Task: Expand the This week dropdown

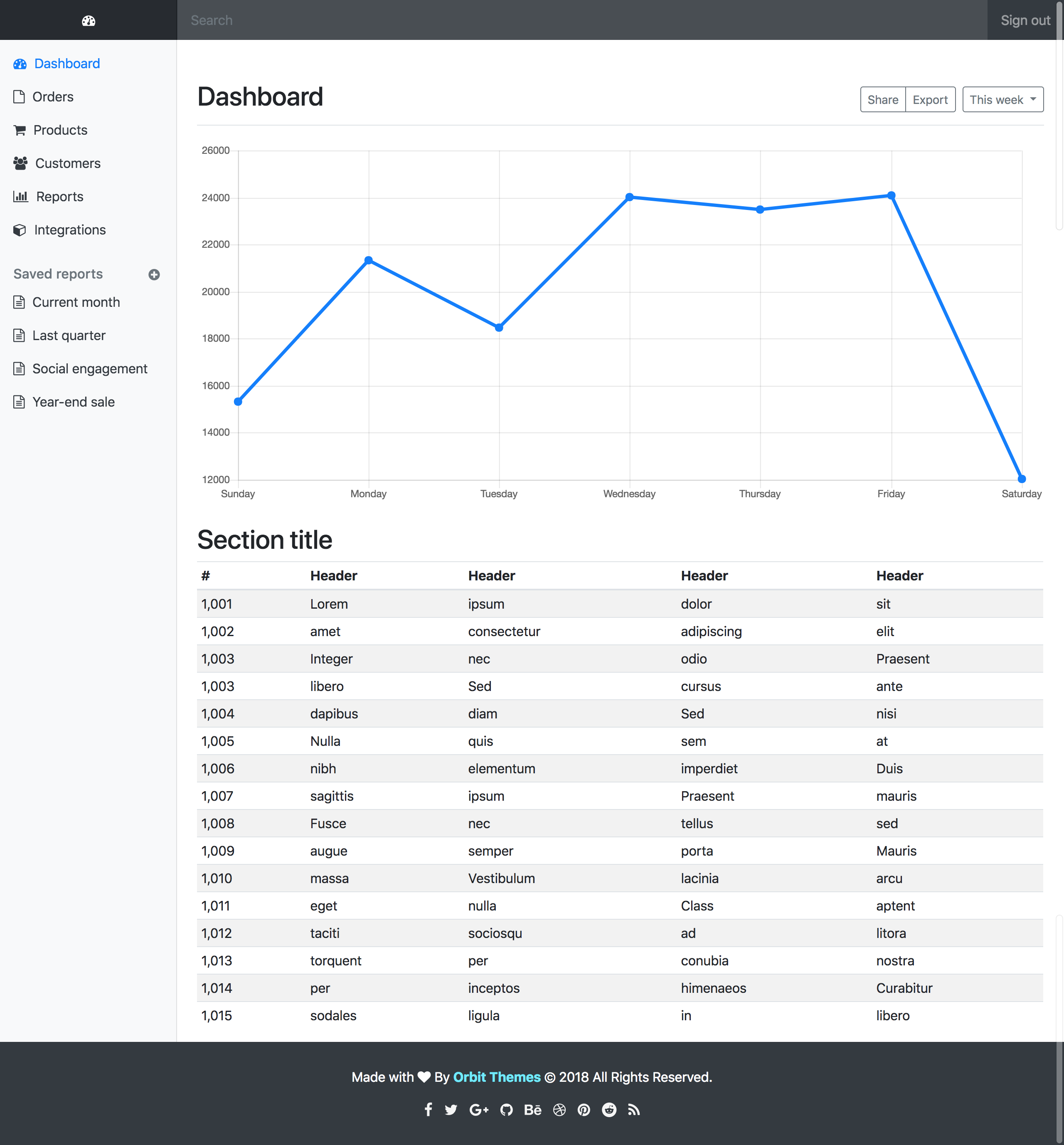Action: point(1002,100)
